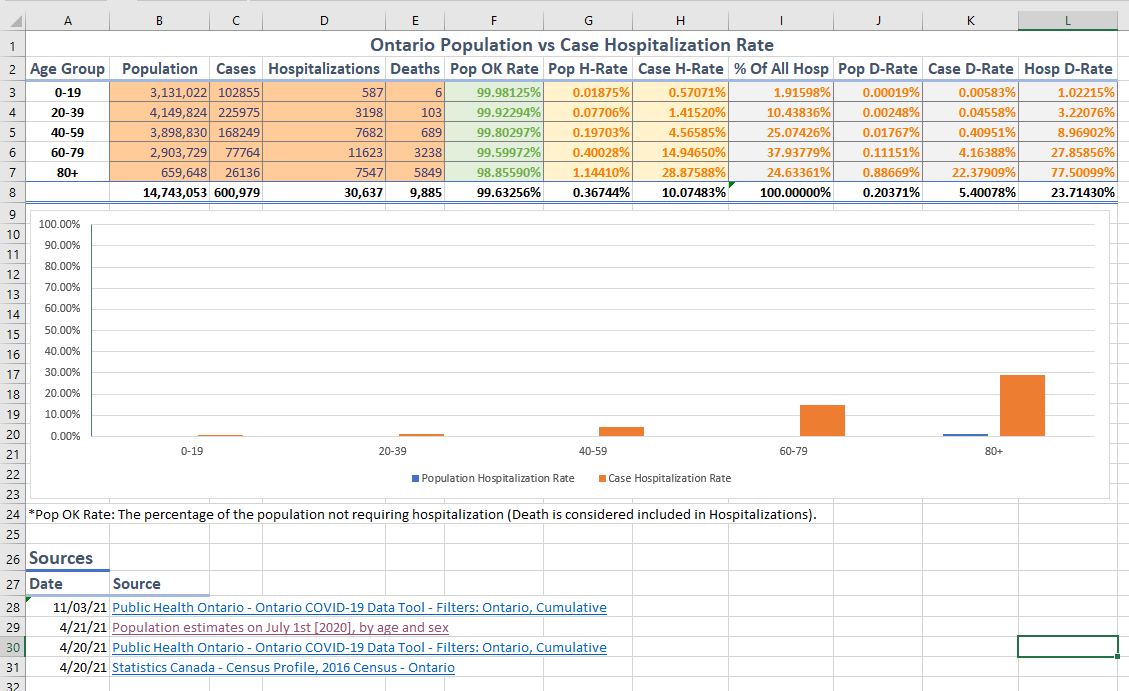Open the Population estimates on July 1st link
The width and height of the screenshot is (1129, 691).
tap(280, 628)
